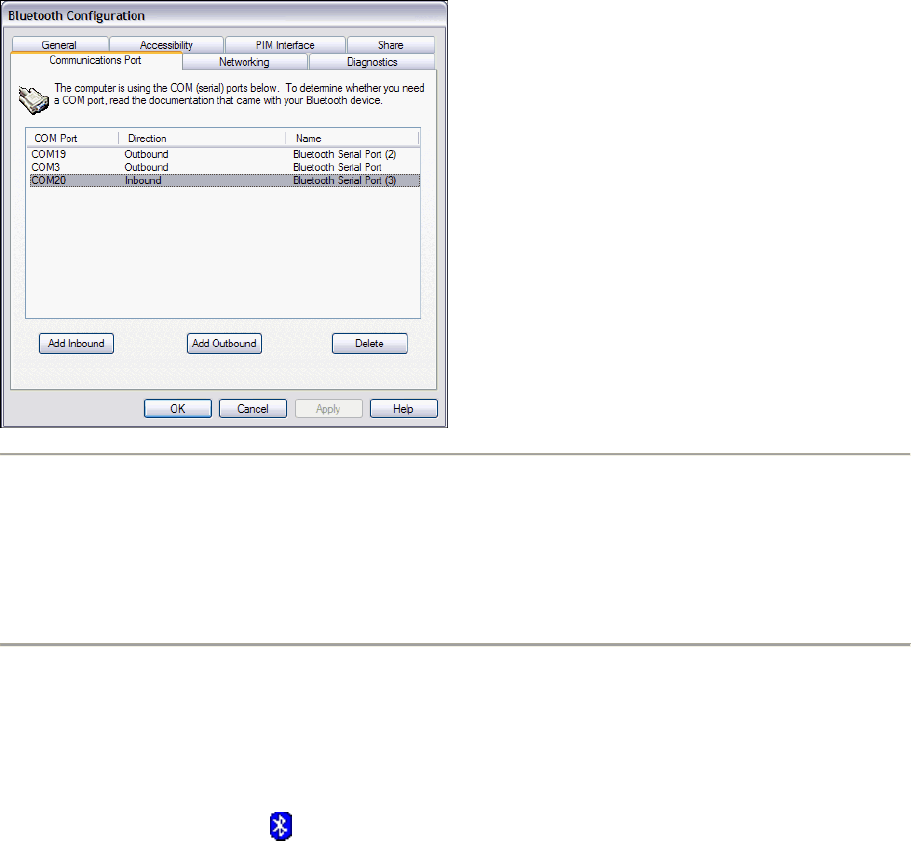Open the PIM Interface tab
The image size is (911, 841).
pyautogui.click(x=285, y=45)
